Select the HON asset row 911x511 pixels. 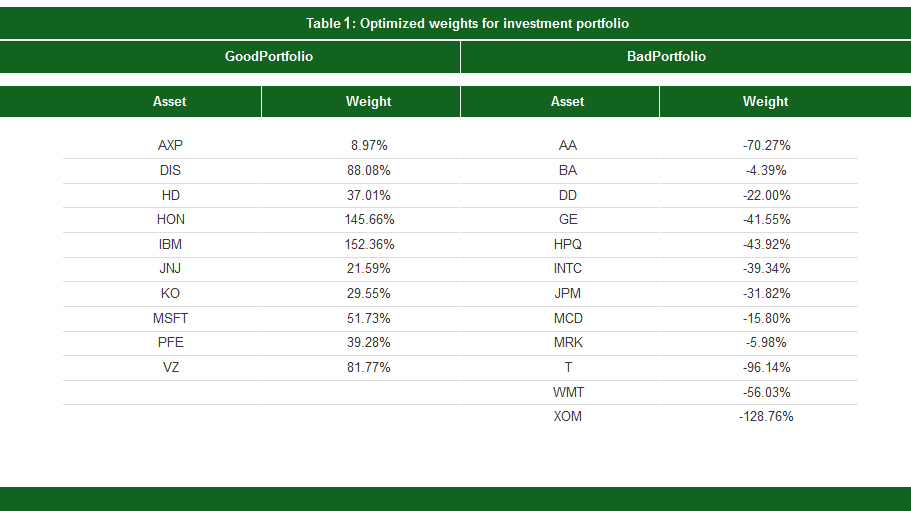[171, 220]
